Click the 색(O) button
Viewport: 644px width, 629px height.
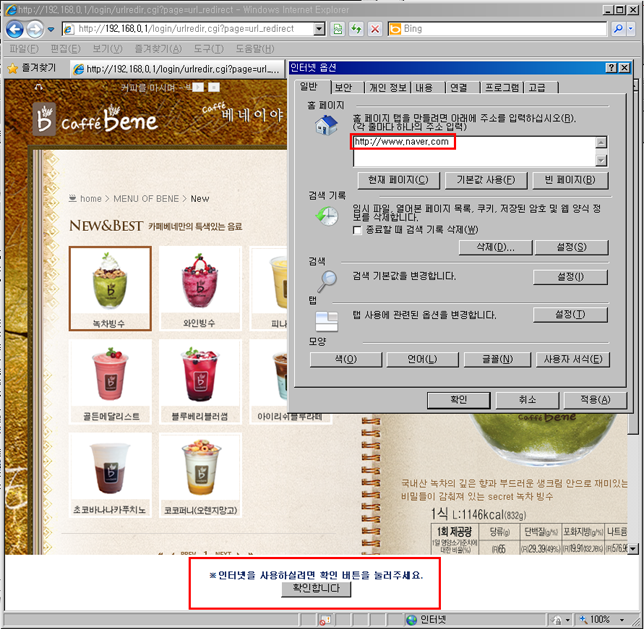346,359
